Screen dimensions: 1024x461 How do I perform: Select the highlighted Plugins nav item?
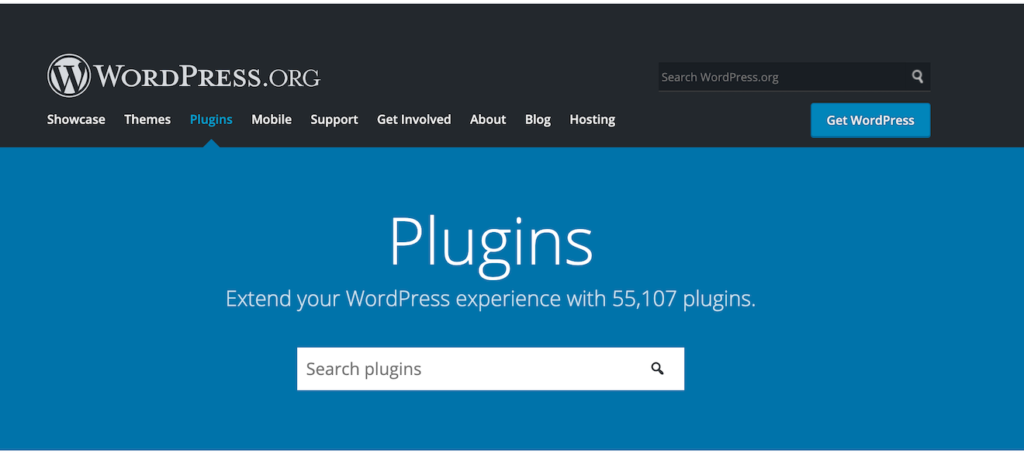pyautogui.click(x=211, y=120)
